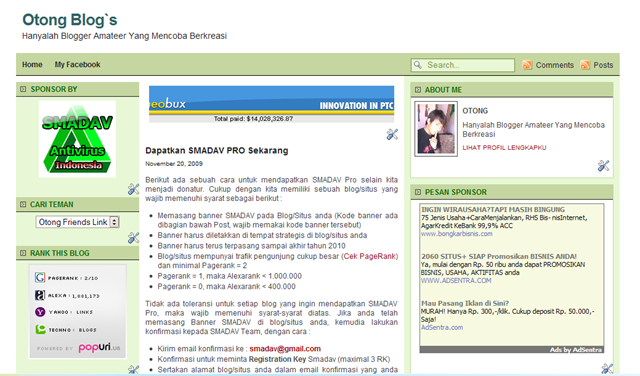Click Ads by AdSentra footer
Image resolution: width=640 pixels, height=376 pixels.
576,350
